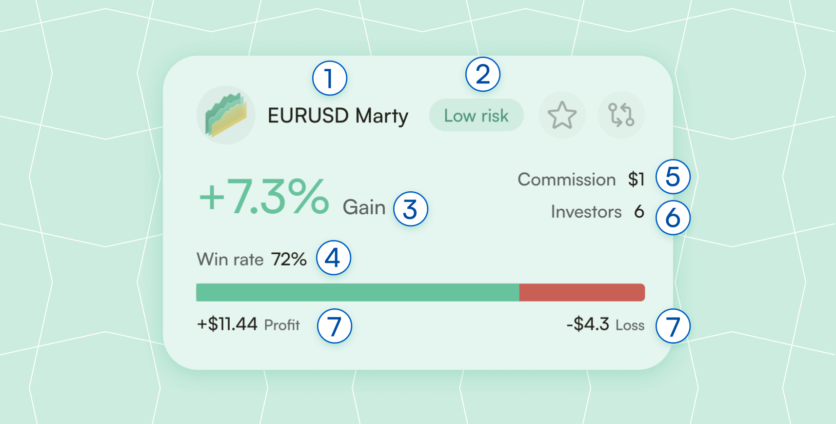Click the Investors count of 6

click(639, 212)
